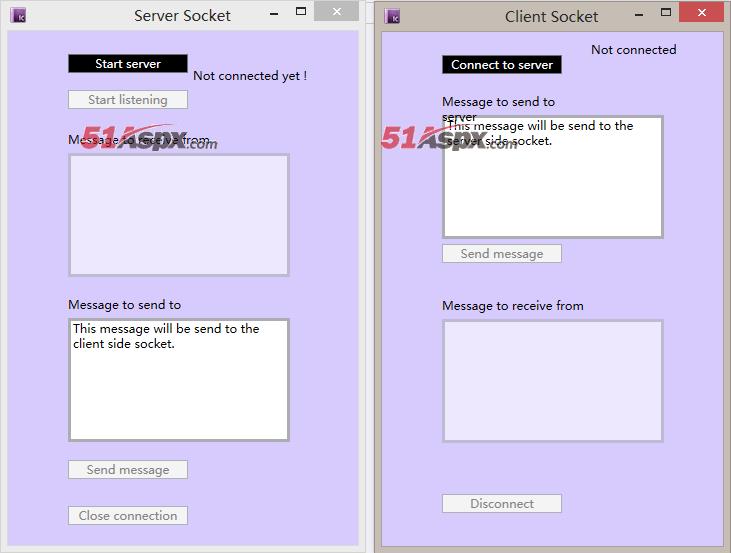The height and width of the screenshot is (553, 731).
Task: Click the Client Socket title text
Action: coord(552,16)
